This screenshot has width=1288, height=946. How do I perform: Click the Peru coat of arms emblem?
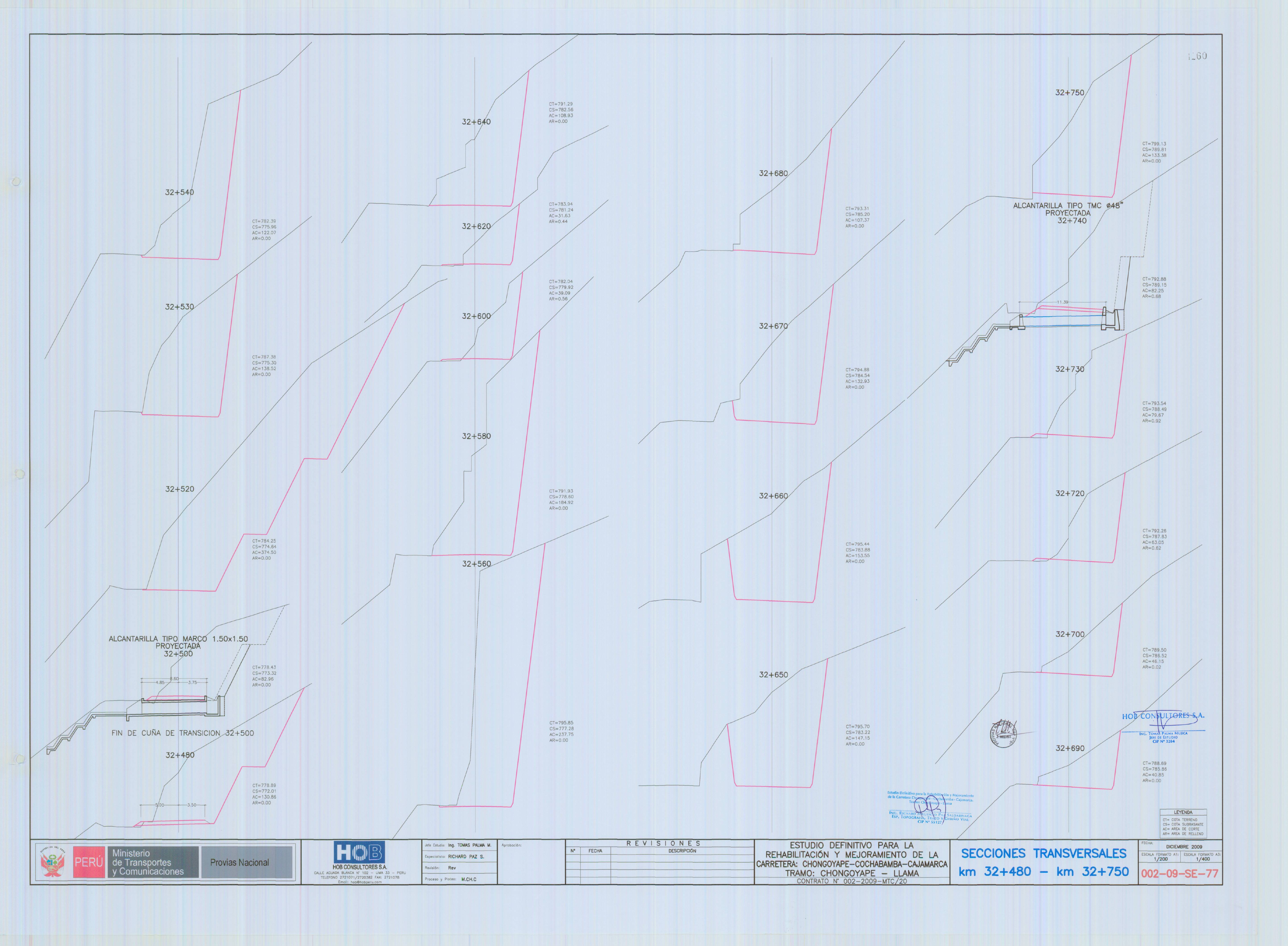coord(53,862)
